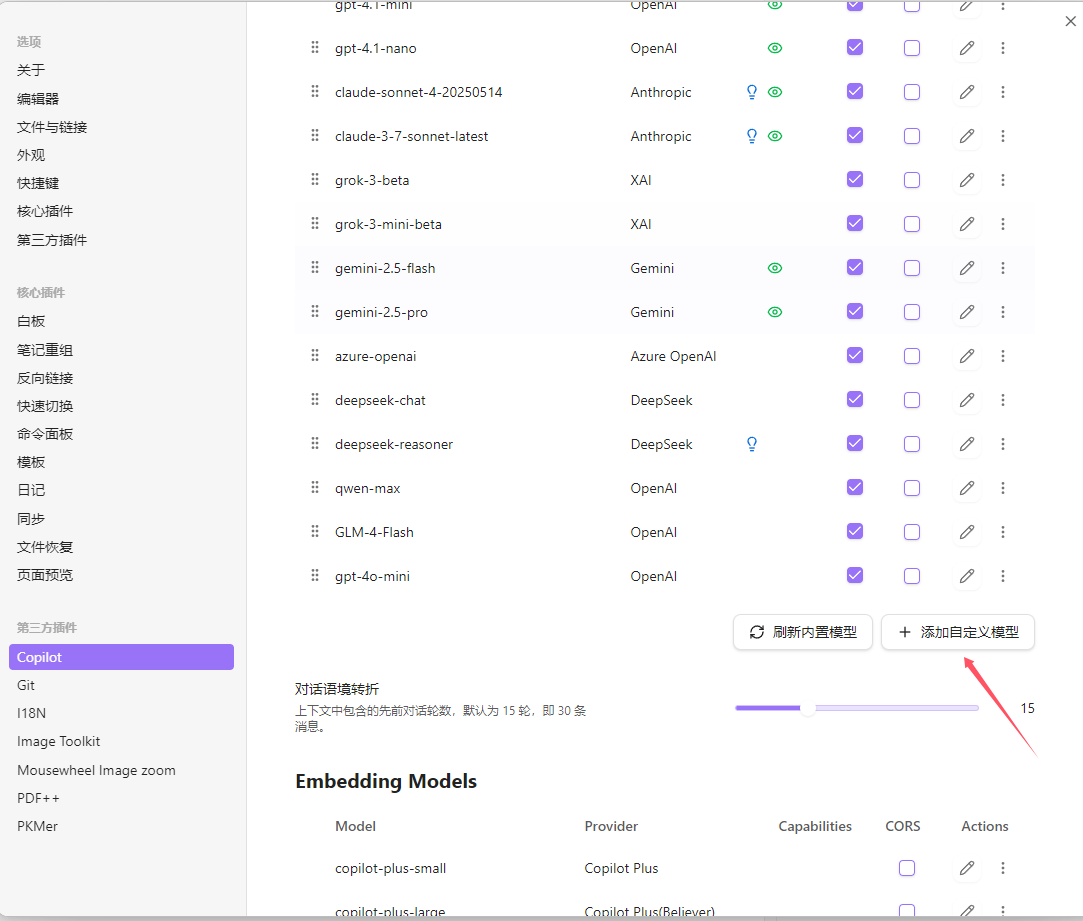Open more options for deepseek-reasoner
Viewport: 1083px width, 921px height.
point(1003,444)
